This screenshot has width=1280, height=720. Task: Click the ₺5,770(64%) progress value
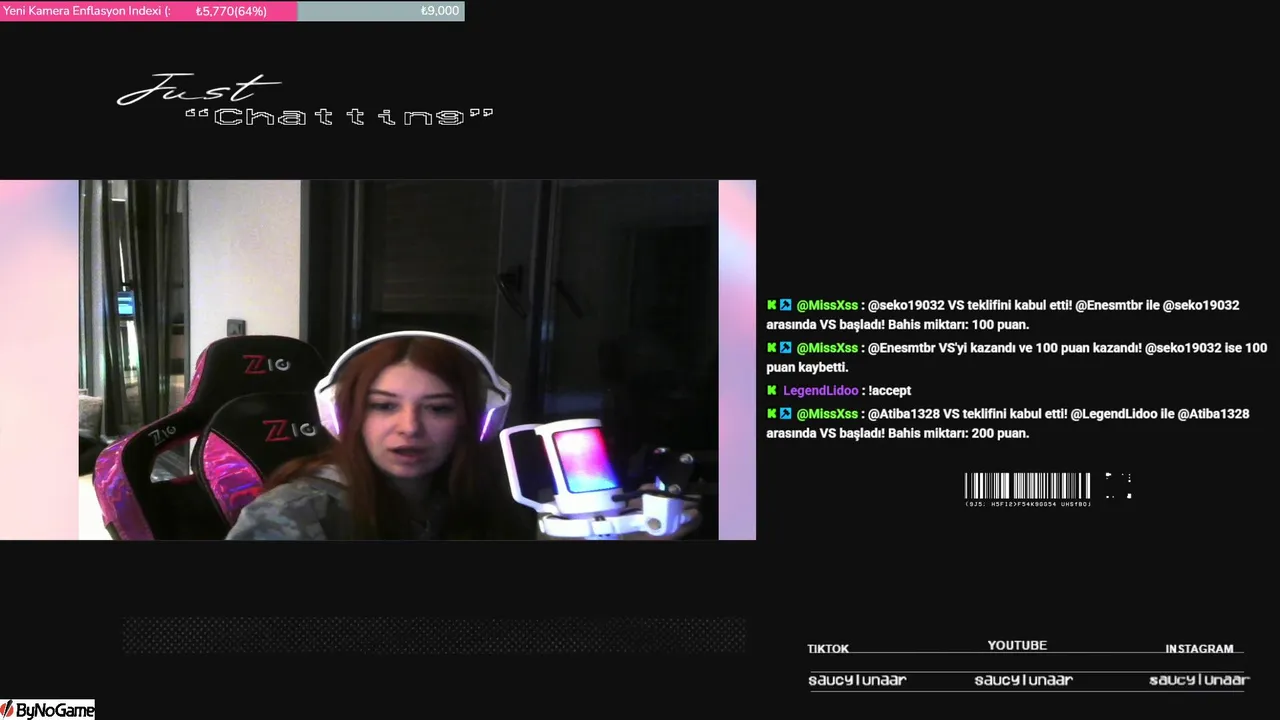coord(231,11)
